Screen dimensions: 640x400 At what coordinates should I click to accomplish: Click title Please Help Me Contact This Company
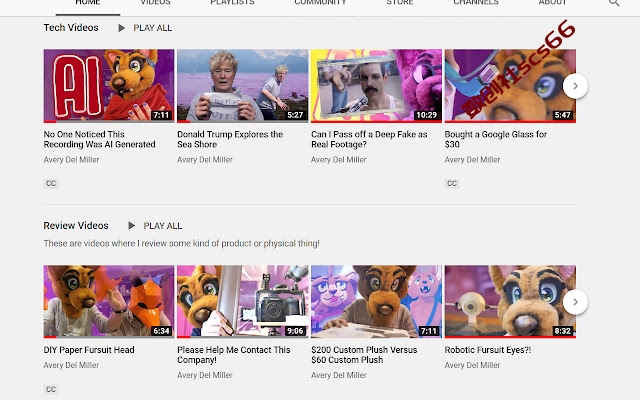(234, 355)
